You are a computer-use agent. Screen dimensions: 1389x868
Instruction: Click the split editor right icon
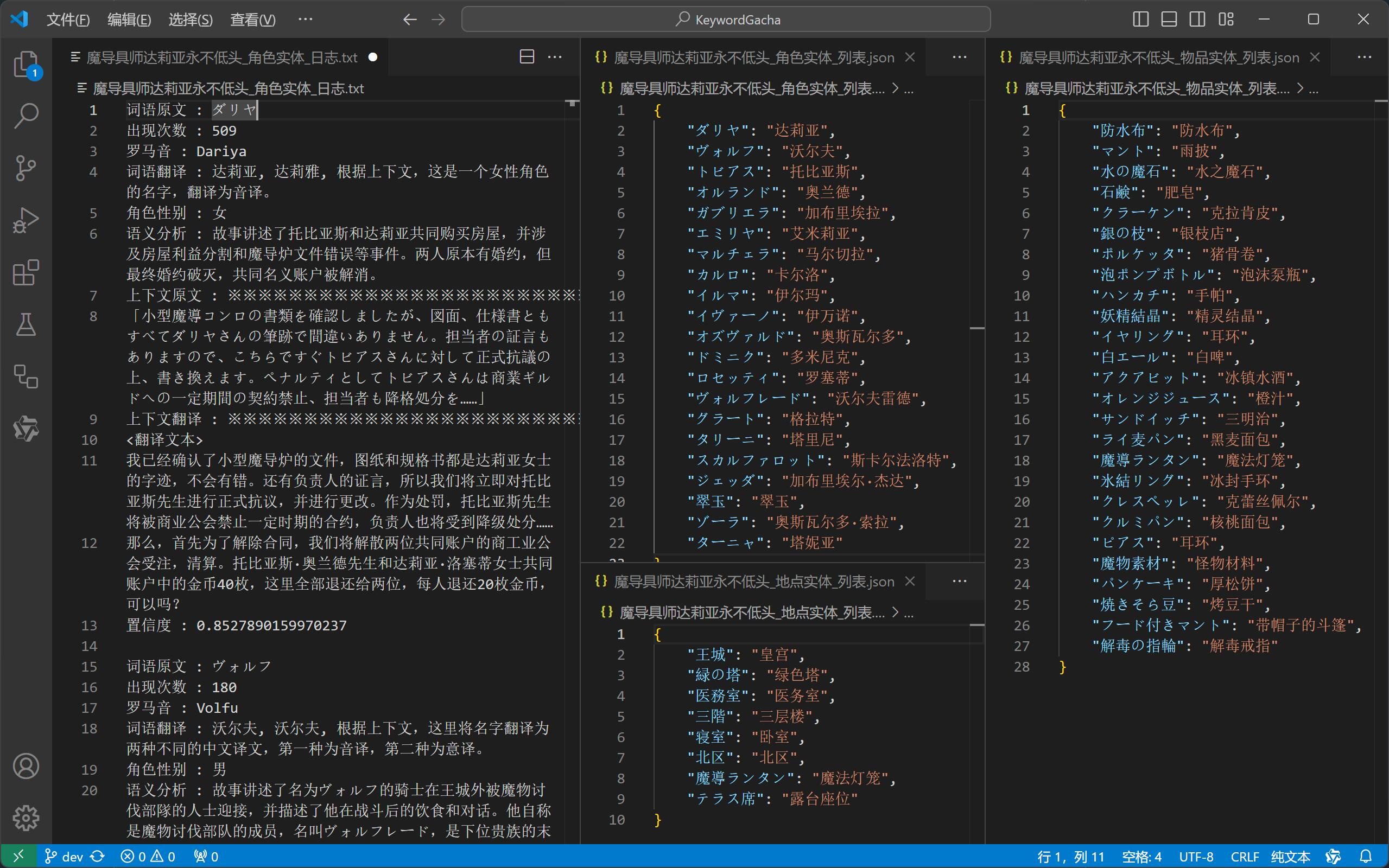[527, 57]
